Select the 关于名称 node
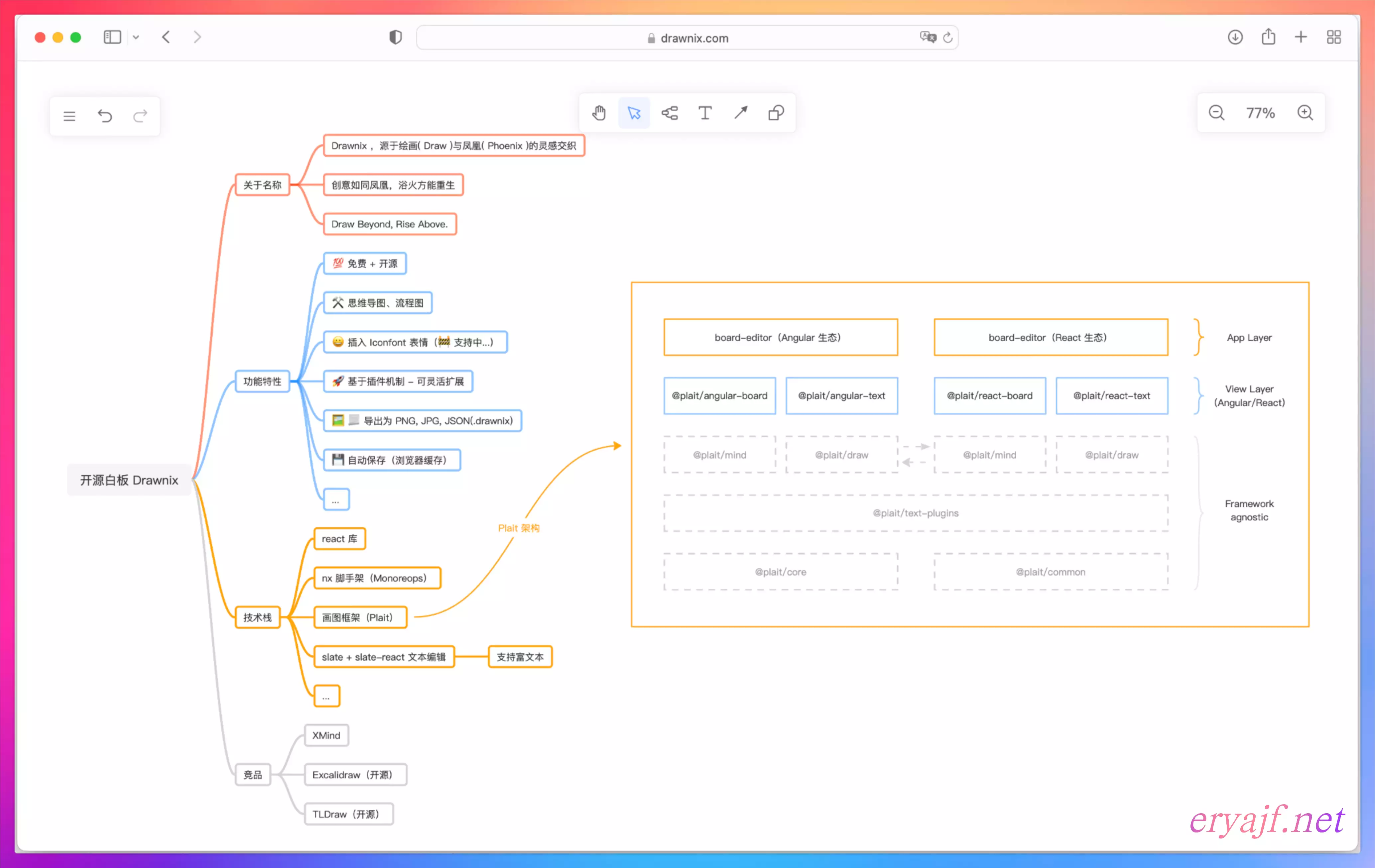 tap(263, 185)
